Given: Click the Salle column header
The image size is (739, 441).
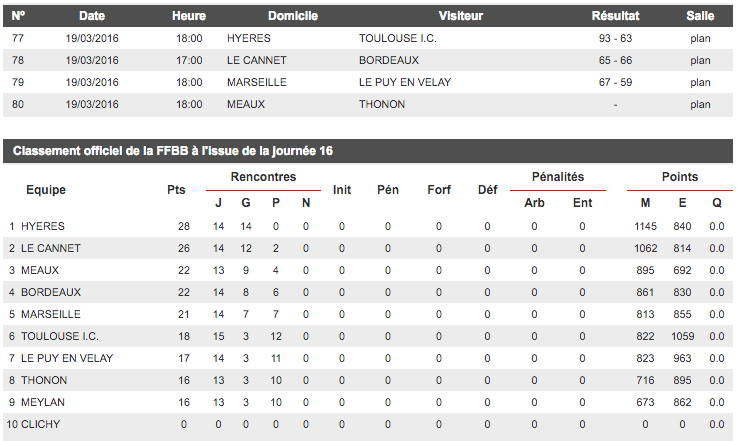Looking at the screenshot, I should click(x=700, y=16).
